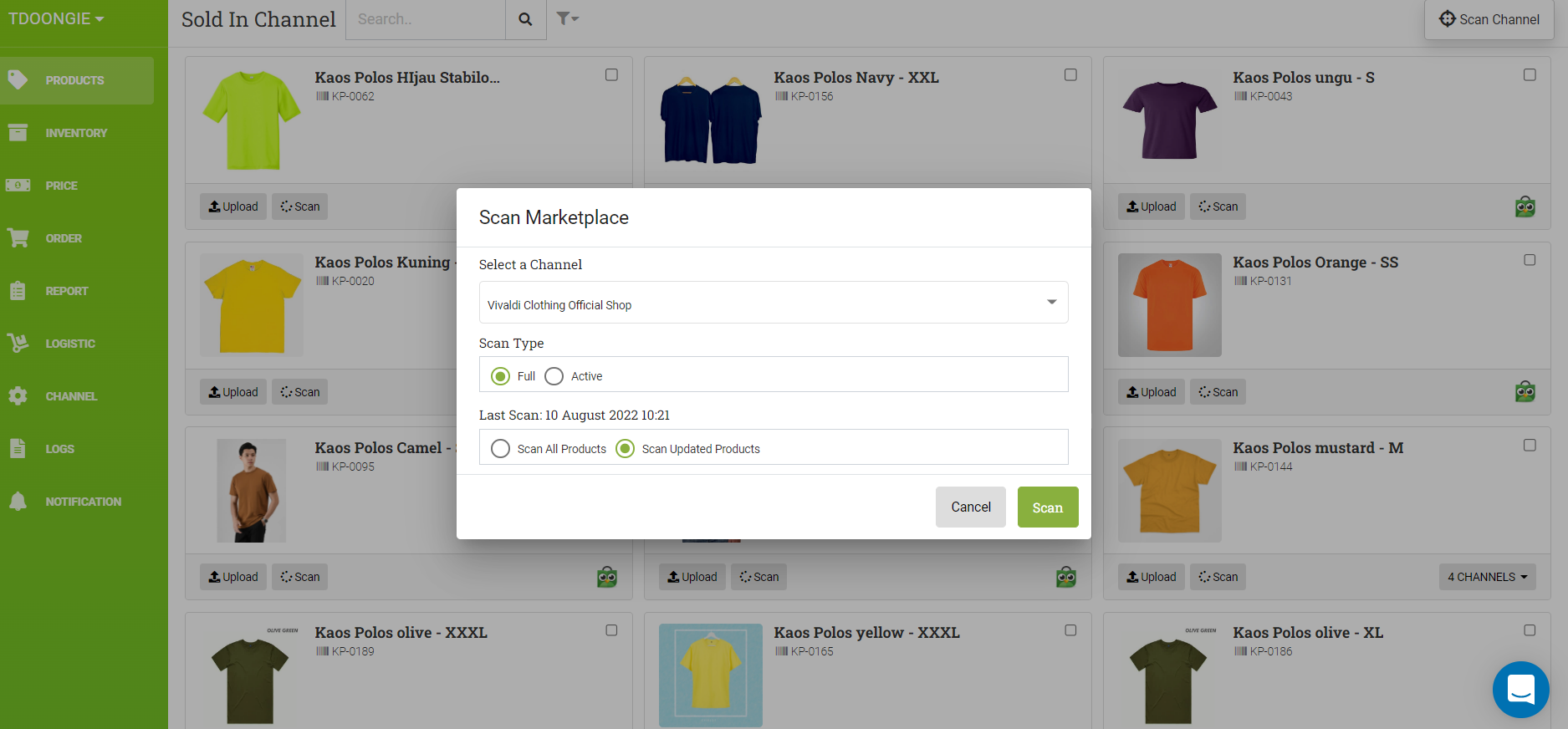Scan Kaos Polos Camel product
This screenshot has width=1568, height=729.
(x=299, y=577)
